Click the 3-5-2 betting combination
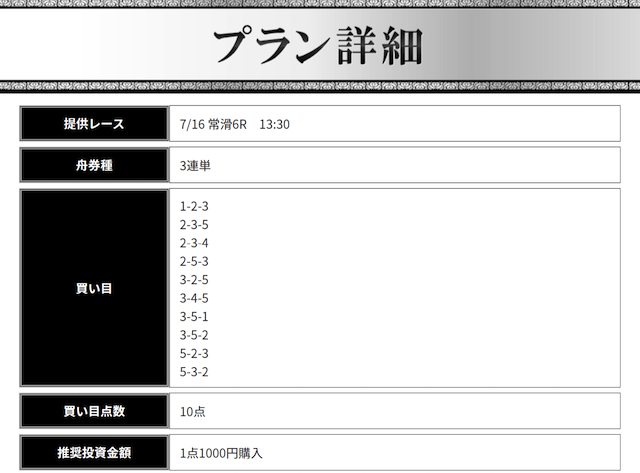The image size is (640, 473). pyautogui.click(x=194, y=335)
